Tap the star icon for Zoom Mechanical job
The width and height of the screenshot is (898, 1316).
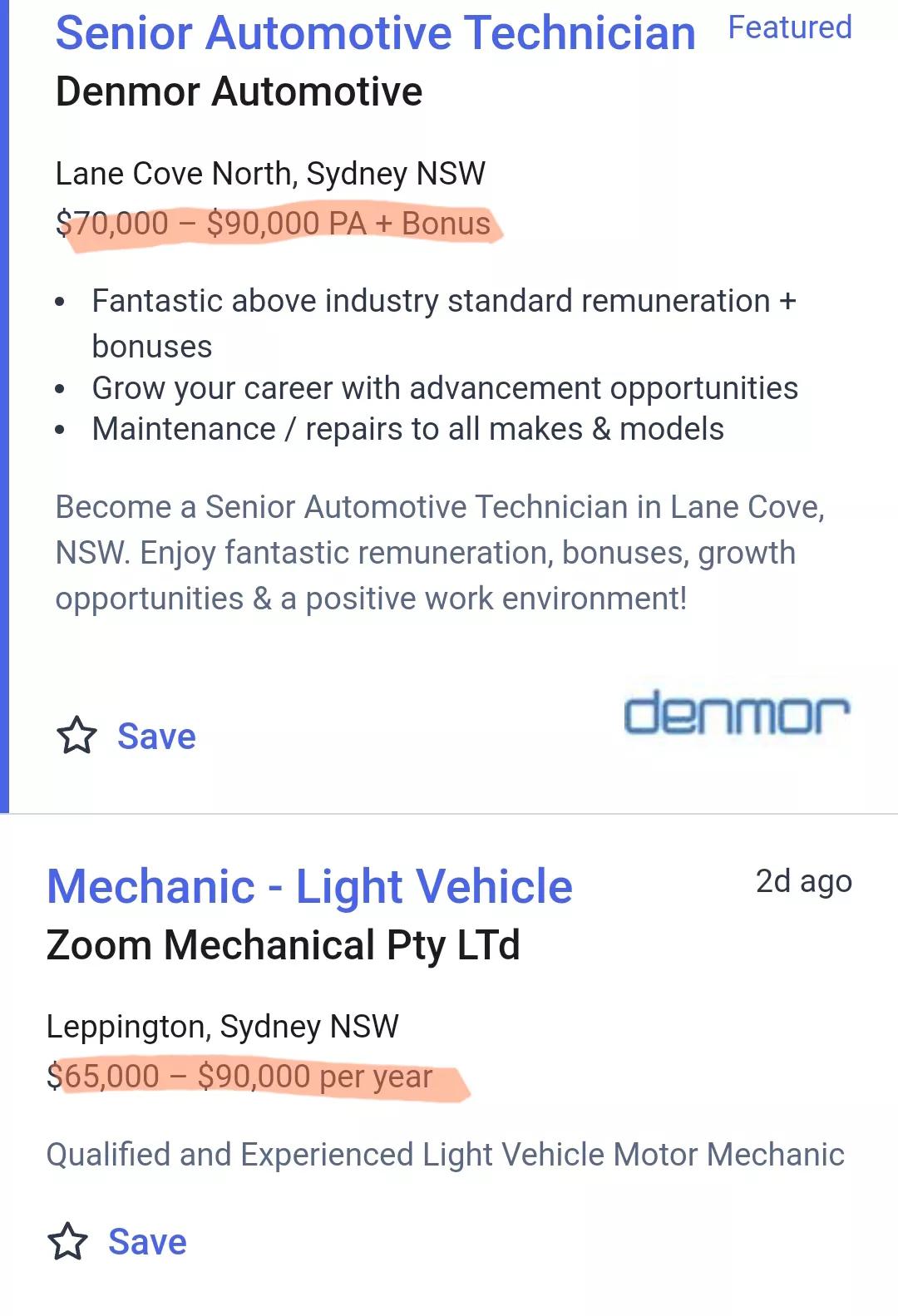67,1241
